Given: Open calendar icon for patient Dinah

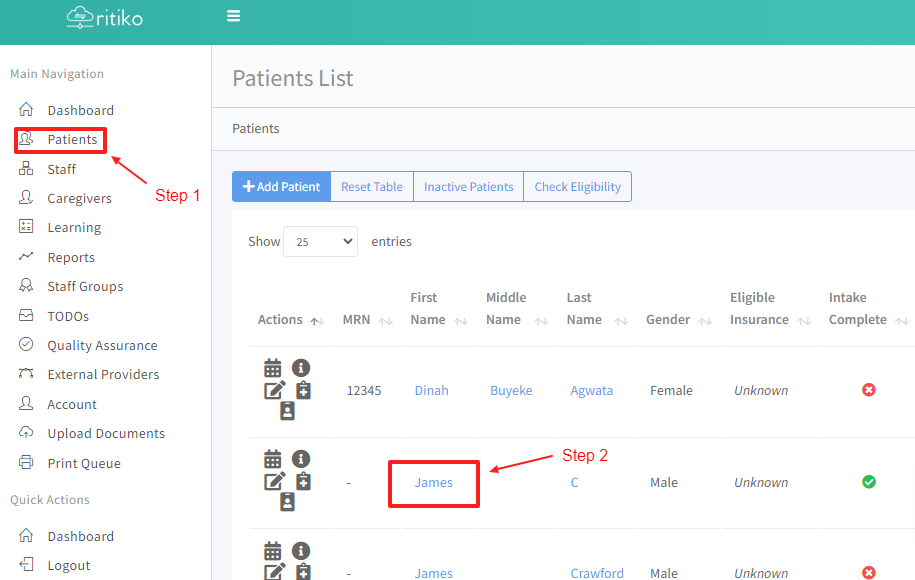Looking at the screenshot, I should (x=273, y=368).
